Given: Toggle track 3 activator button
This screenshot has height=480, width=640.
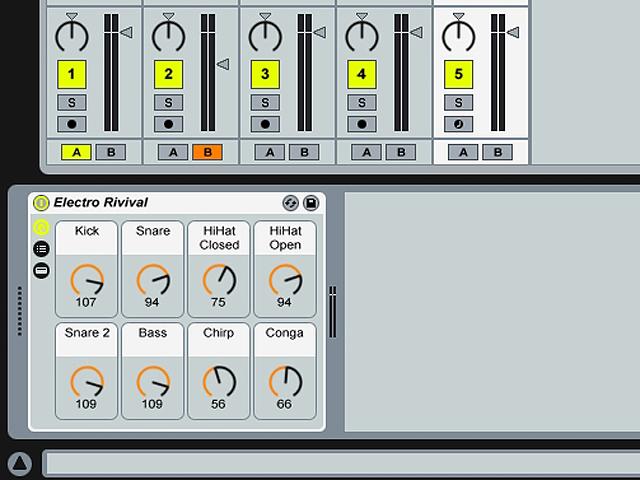Looking at the screenshot, I should pyautogui.click(x=265, y=74).
